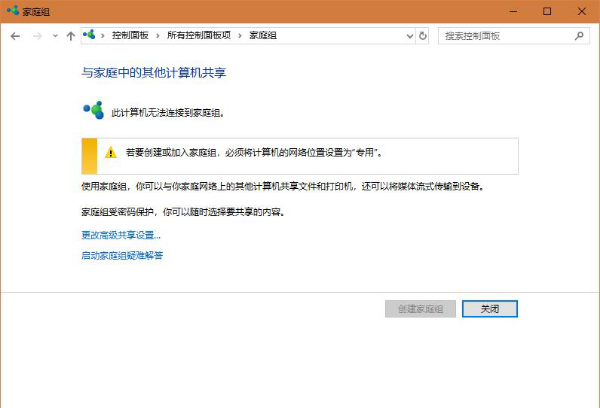
Task: Click the search magnifier icon
Action: [579, 35]
